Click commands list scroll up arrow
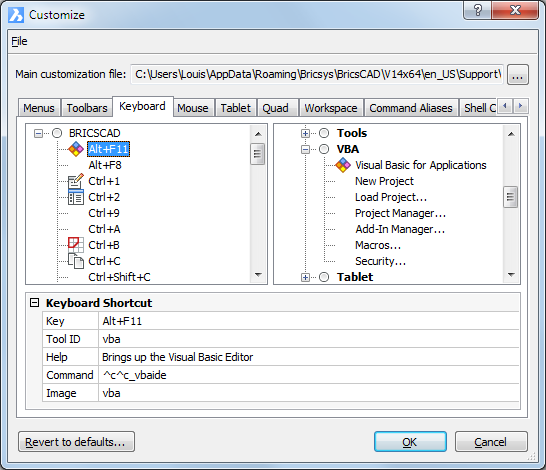This screenshot has width=546, height=470. (511, 134)
